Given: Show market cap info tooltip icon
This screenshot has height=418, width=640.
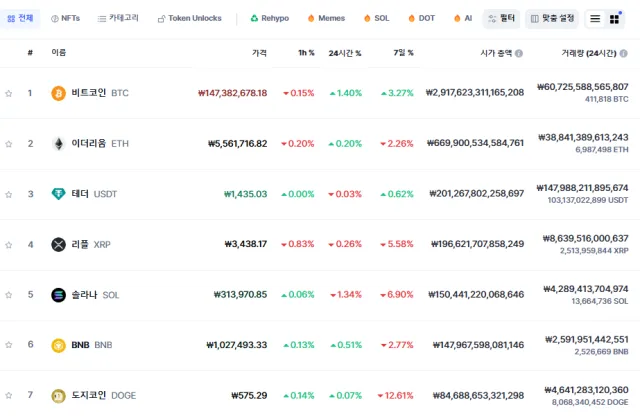Looking at the screenshot, I should click(519, 53).
